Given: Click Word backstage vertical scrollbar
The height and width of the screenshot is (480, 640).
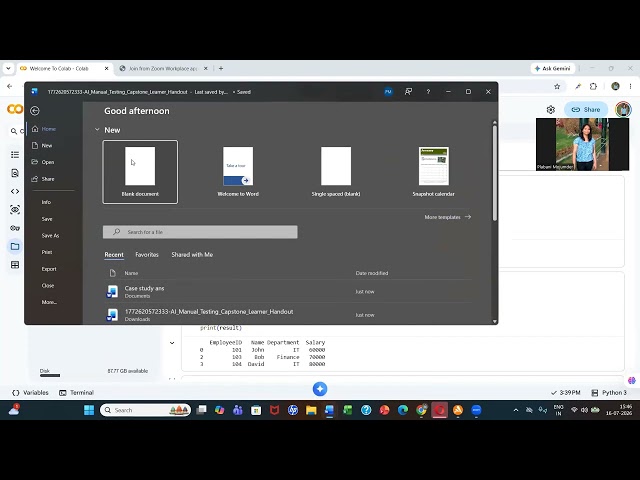Looking at the screenshot, I should tap(495, 173).
